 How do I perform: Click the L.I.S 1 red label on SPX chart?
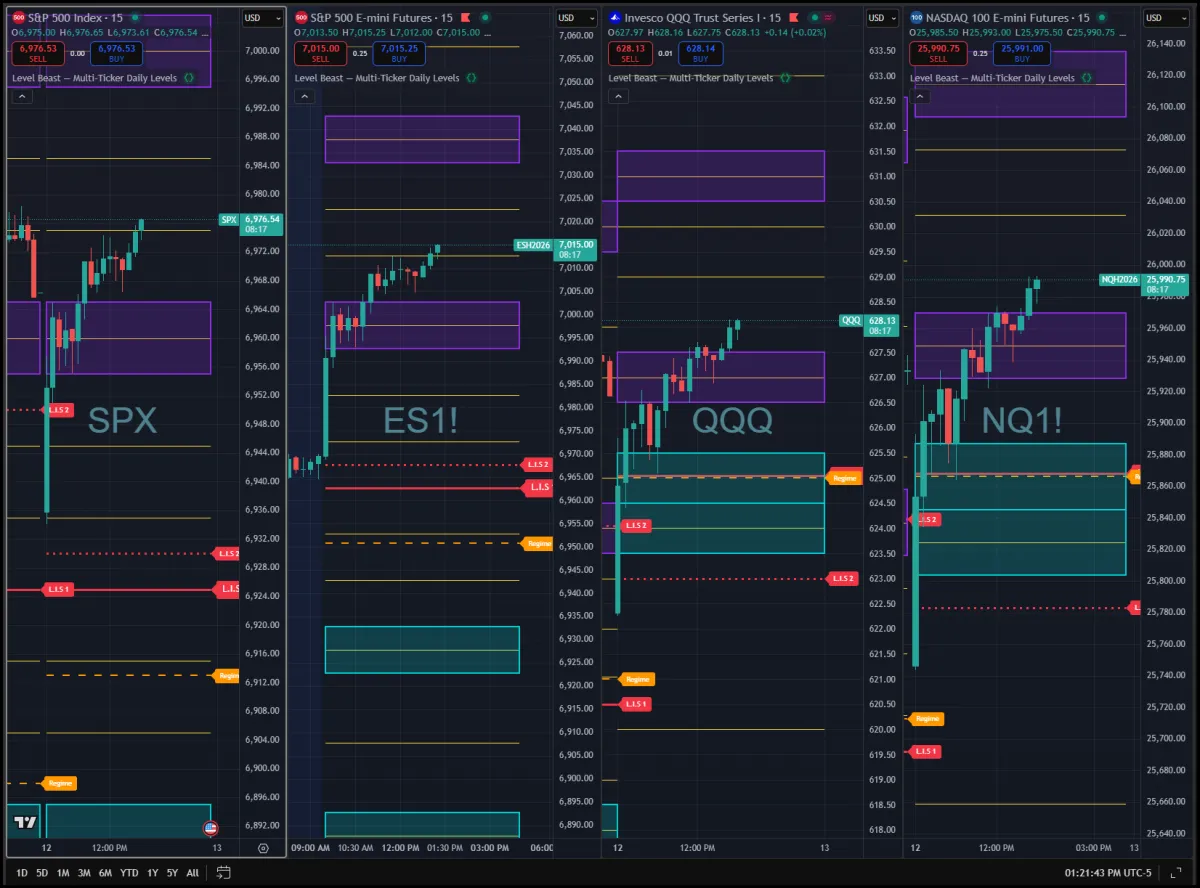pyautogui.click(x=58, y=590)
